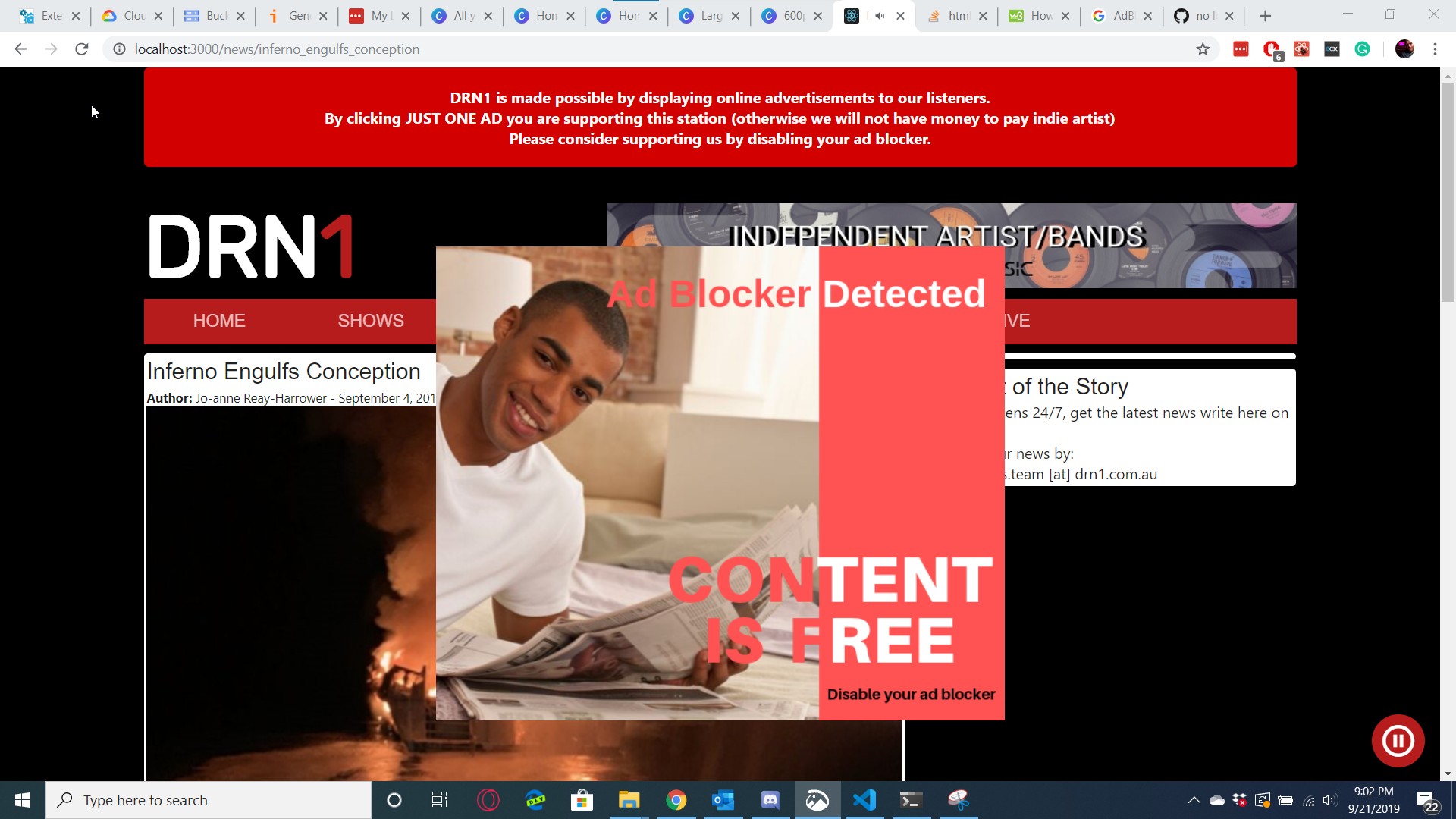Launch Edge Dev from the taskbar
Image resolution: width=1456 pixels, height=819 pixels.
(x=535, y=800)
